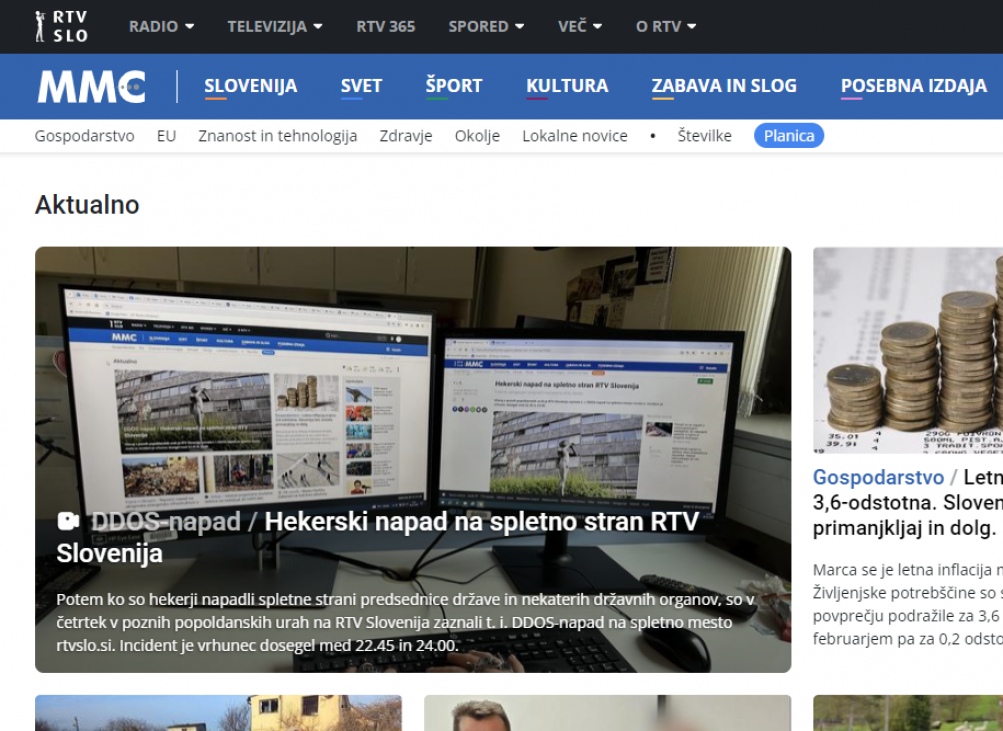Click the blue Gospodarstvo article category label
Screen dimensions: 1003x731
878,477
